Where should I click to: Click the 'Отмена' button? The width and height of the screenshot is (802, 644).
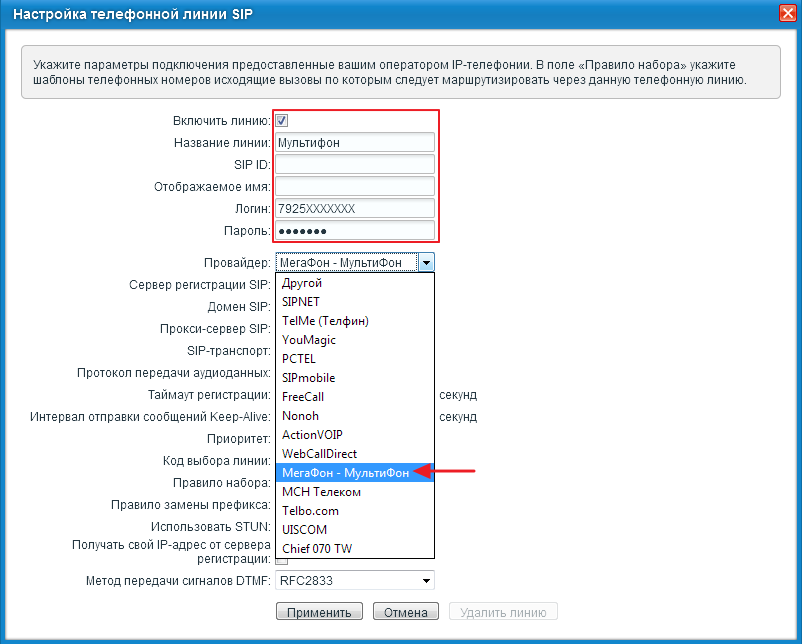coord(406,612)
